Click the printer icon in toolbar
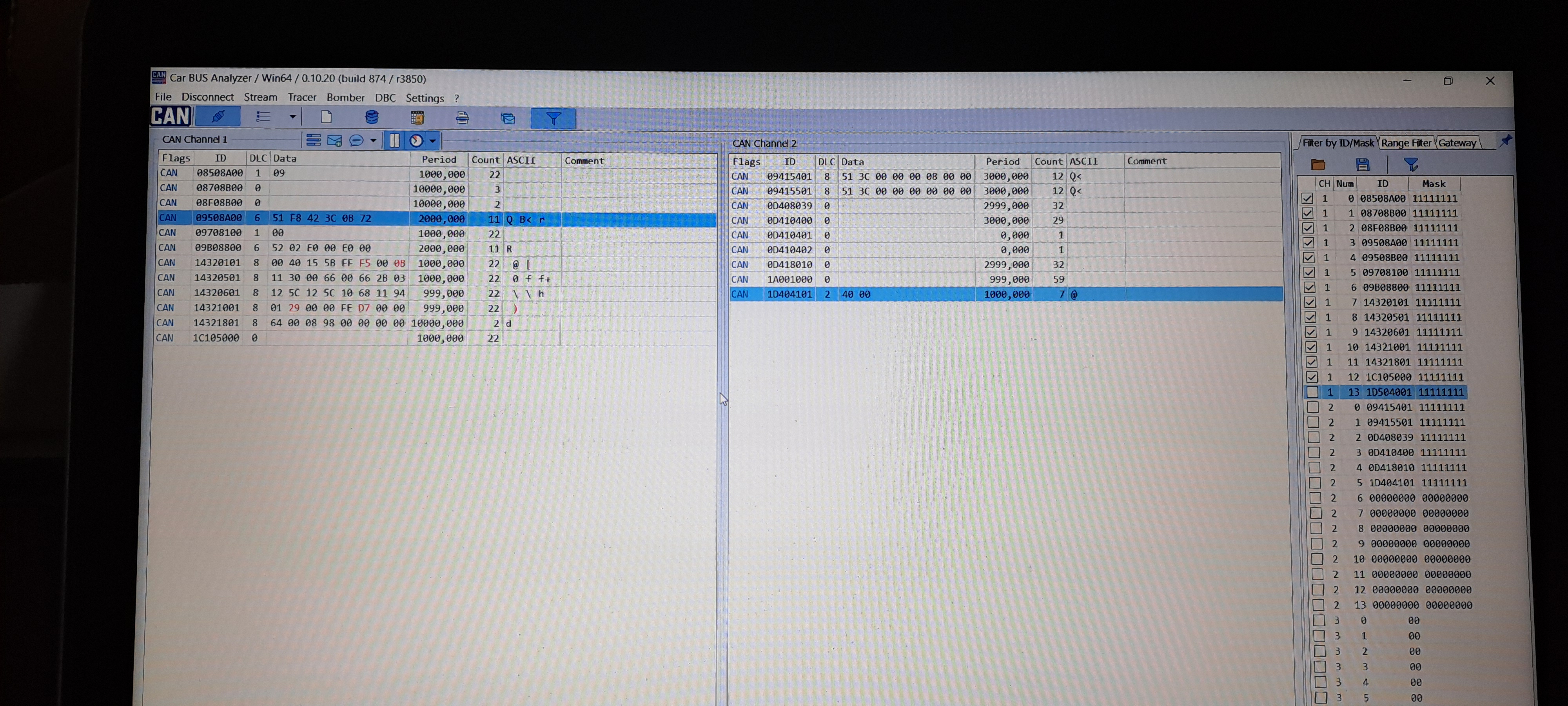1568x706 pixels. (463, 118)
